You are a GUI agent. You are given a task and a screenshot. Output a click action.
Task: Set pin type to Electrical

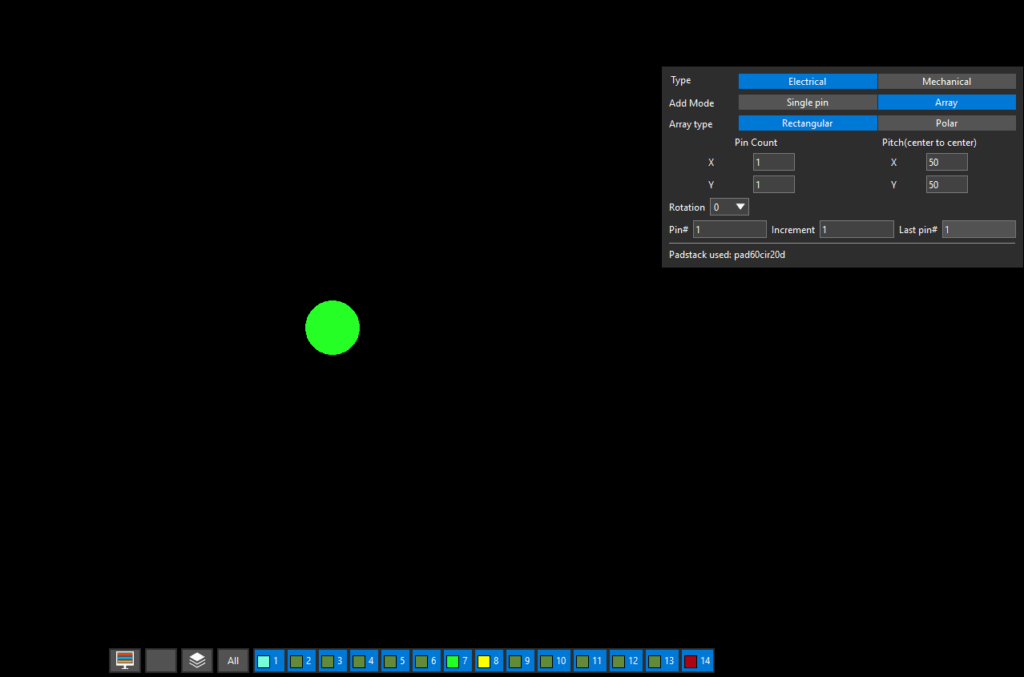coord(807,82)
